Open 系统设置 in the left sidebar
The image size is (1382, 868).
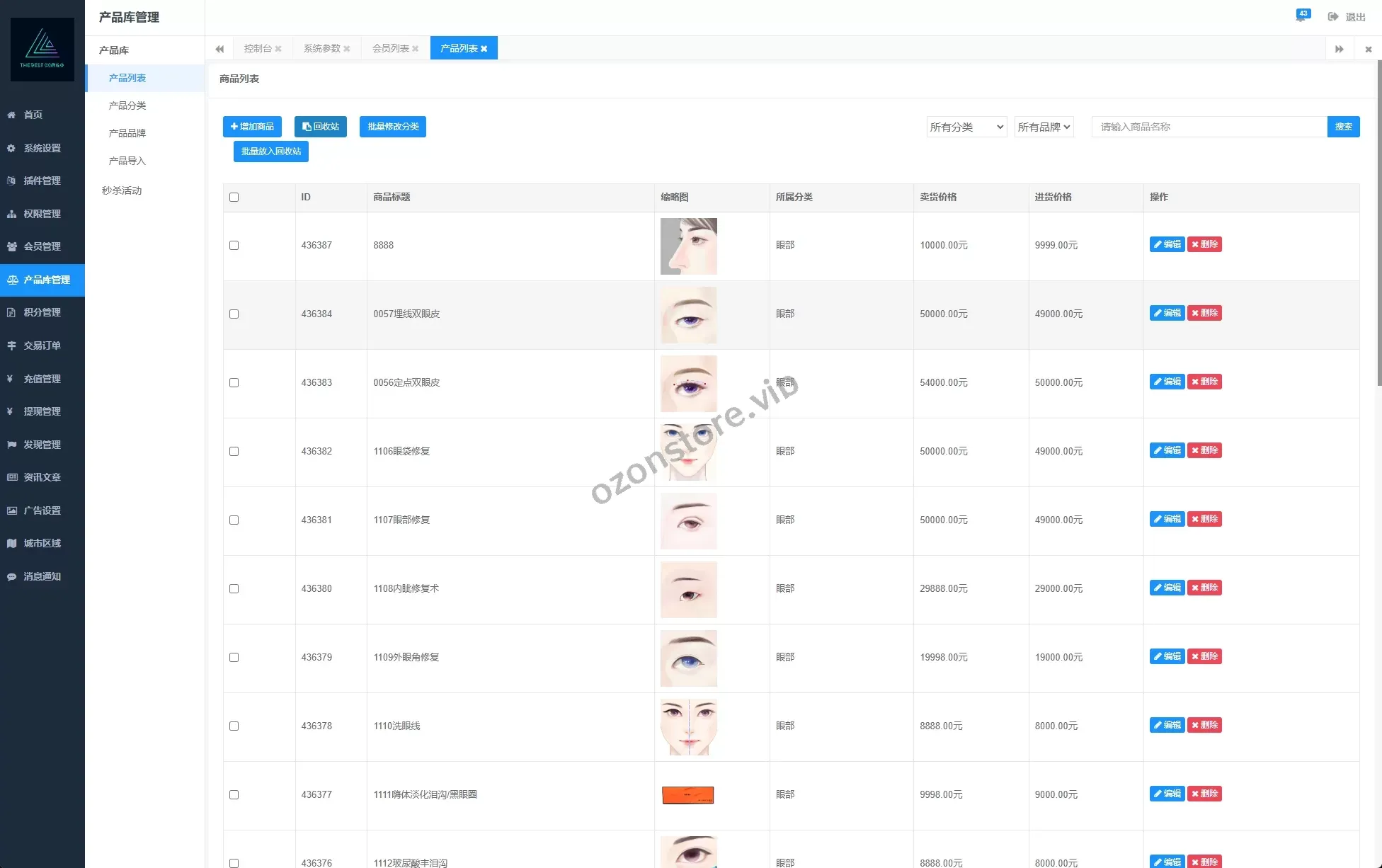tap(42, 148)
